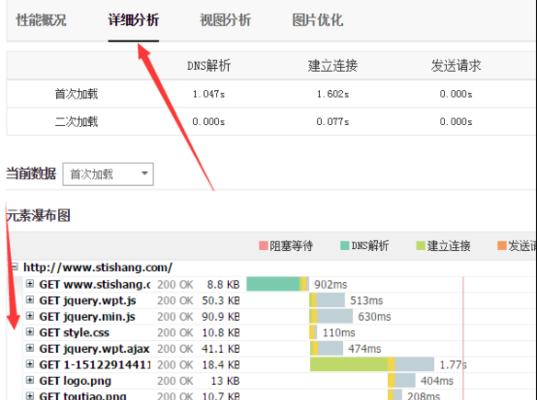
Task: Click the 1.77s waterfall bar
Action: (x=372, y=364)
